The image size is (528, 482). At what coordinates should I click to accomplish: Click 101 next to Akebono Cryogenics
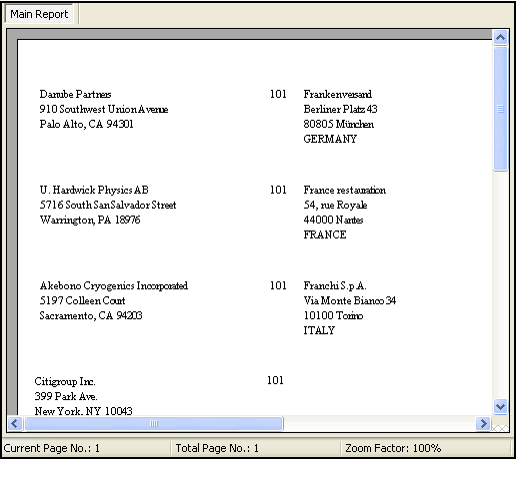[x=278, y=286]
